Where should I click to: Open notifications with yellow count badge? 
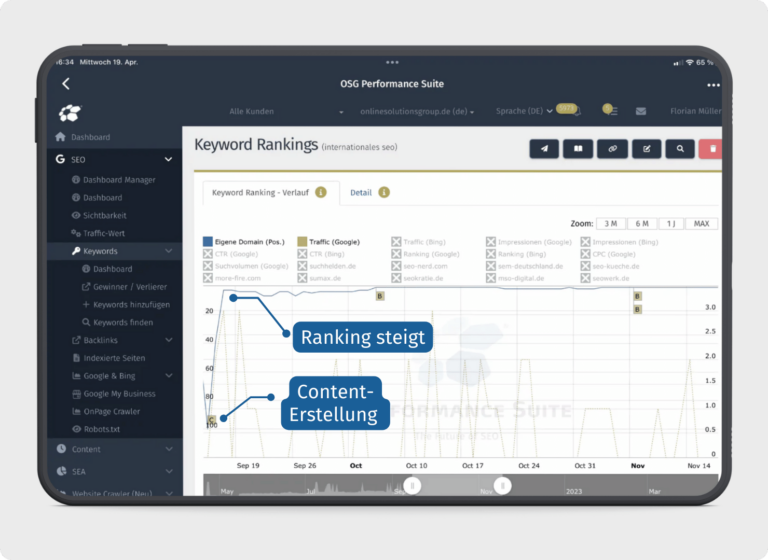coord(569,109)
